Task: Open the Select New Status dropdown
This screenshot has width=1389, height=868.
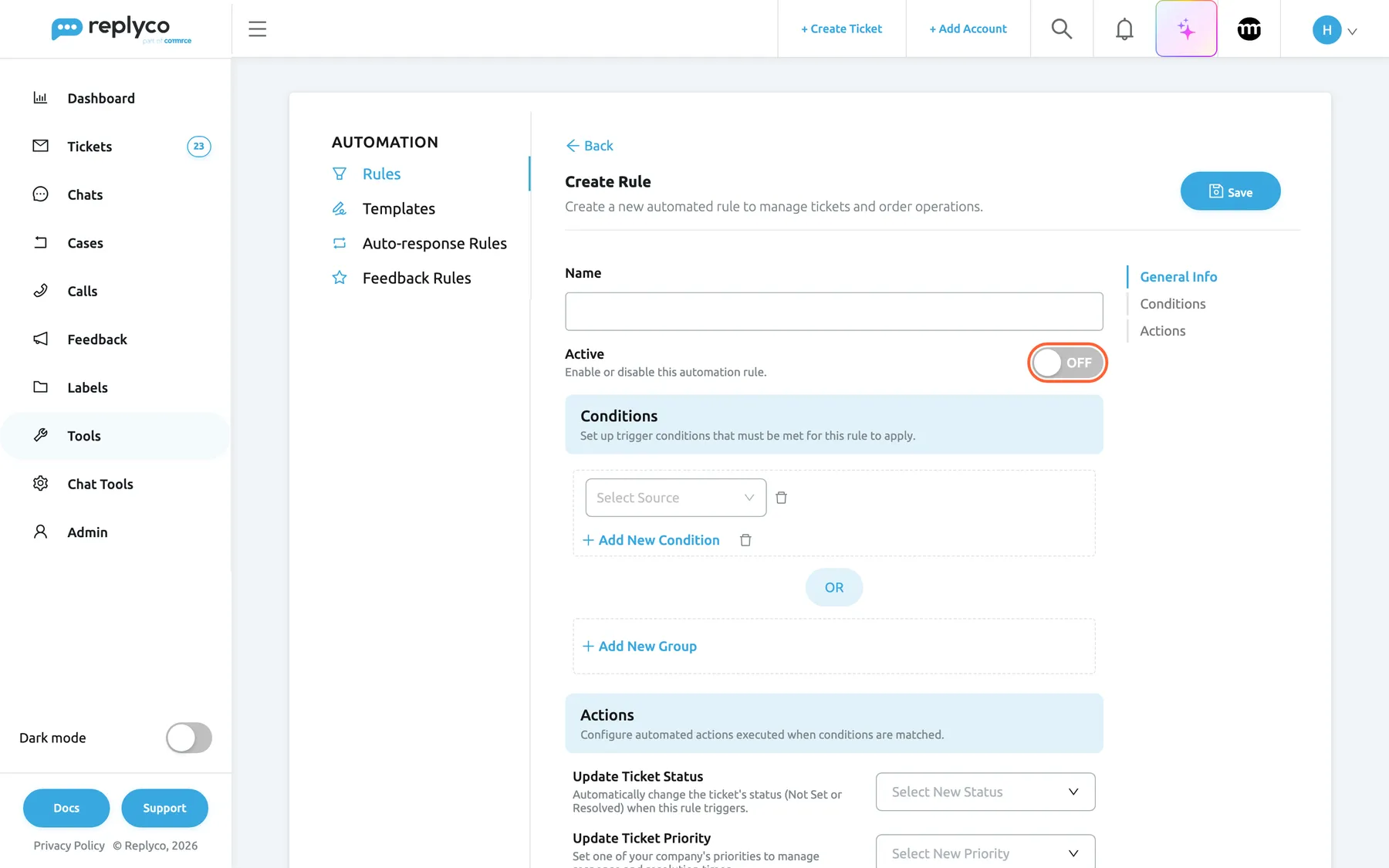Action: click(x=985, y=792)
